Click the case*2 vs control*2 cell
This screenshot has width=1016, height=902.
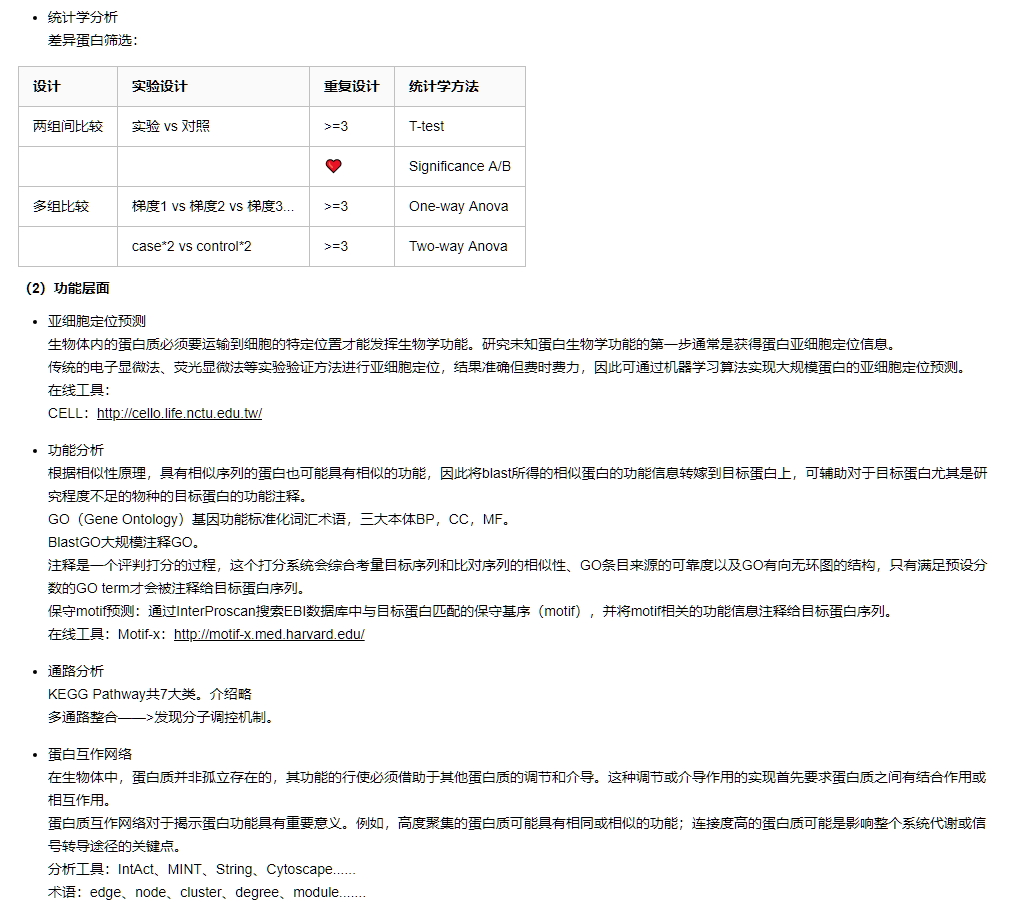click(191, 247)
